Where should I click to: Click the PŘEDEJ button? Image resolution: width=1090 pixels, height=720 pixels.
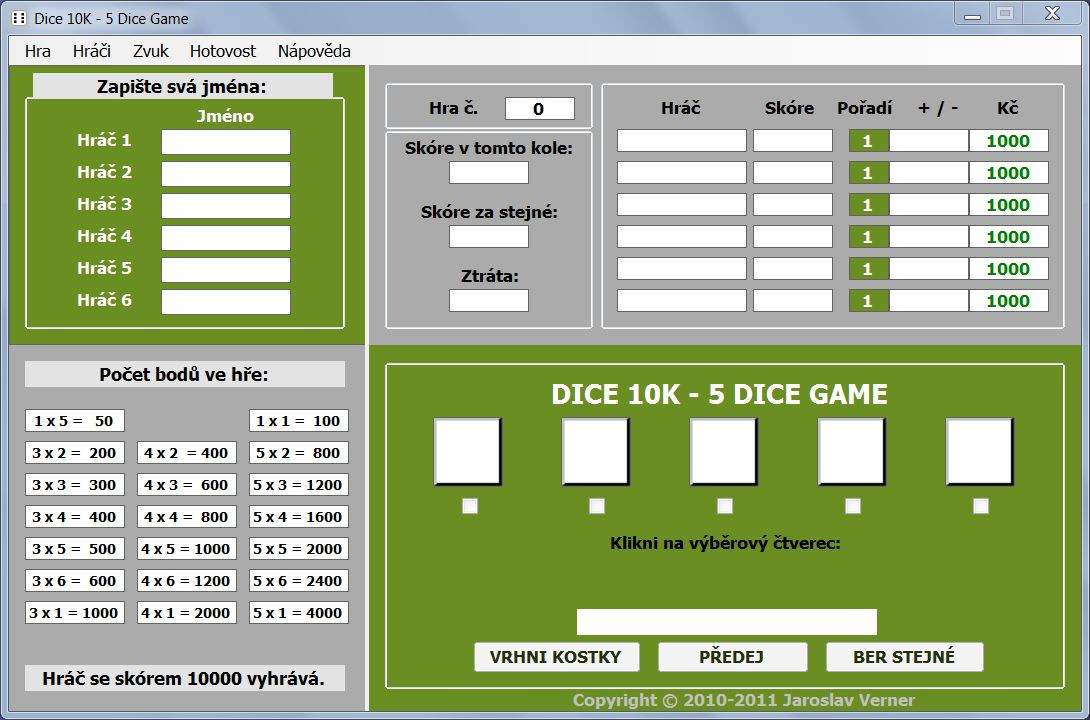(733, 657)
